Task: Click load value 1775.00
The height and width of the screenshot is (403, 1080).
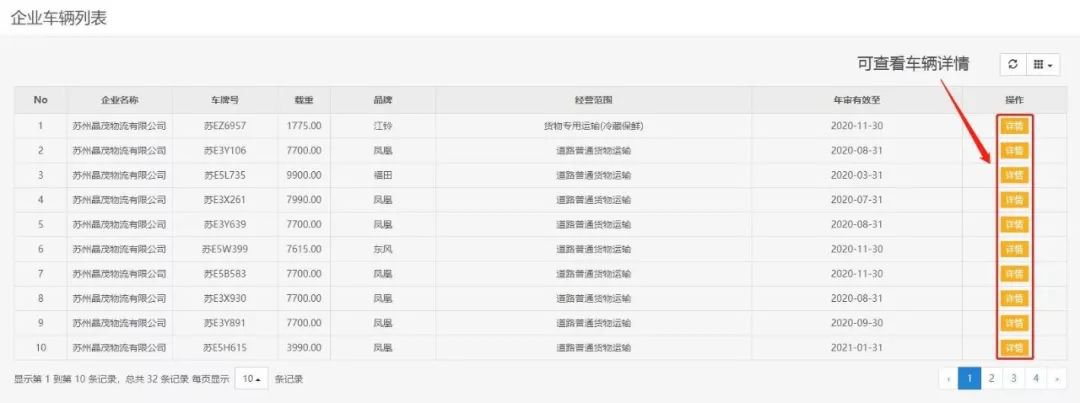Action: click(x=304, y=126)
